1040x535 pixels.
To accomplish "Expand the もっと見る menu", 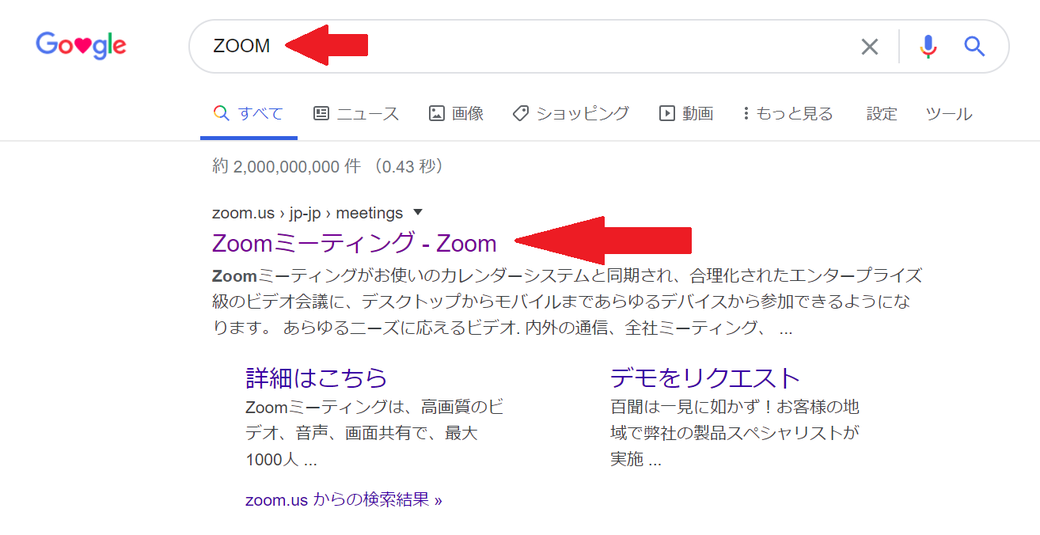I will [x=788, y=113].
